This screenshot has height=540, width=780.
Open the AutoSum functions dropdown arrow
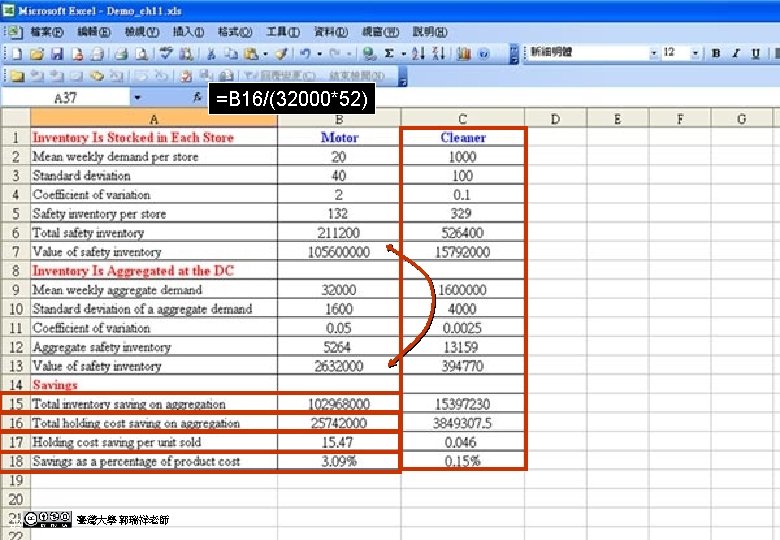coord(403,54)
